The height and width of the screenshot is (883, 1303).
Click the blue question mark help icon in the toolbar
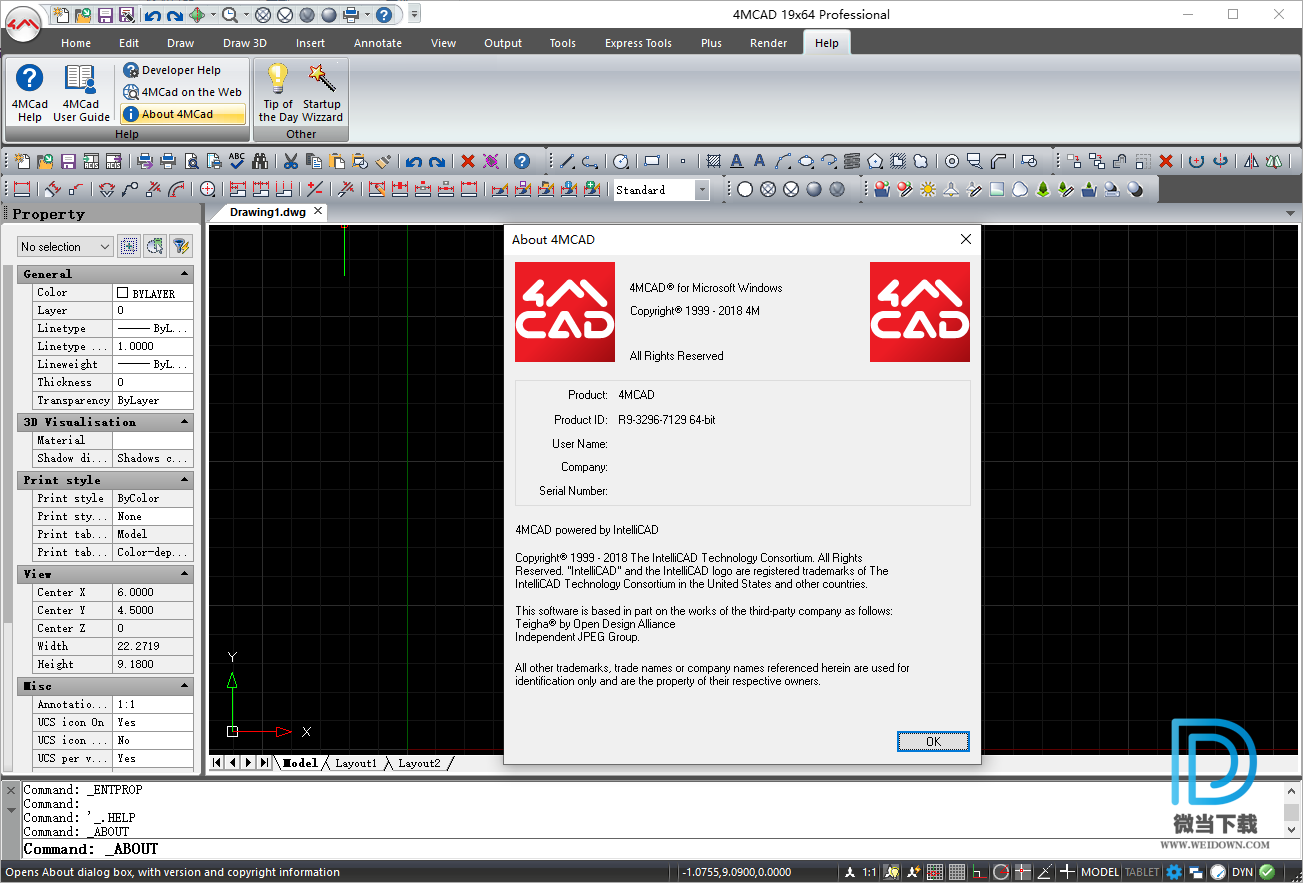521,161
